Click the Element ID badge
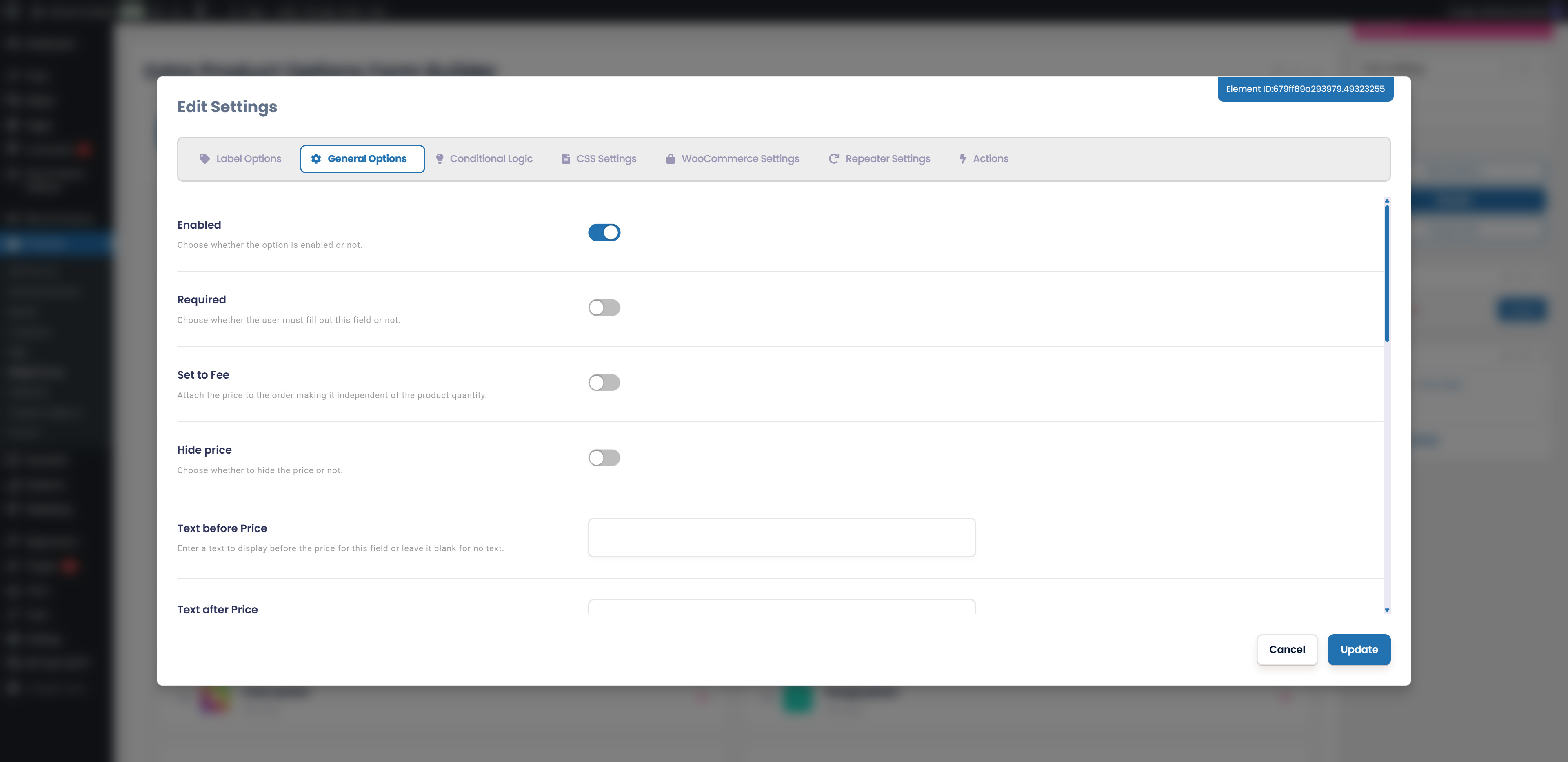This screenshot has width=1568, height=762. pyautogui.click(x=1304, y=89)
